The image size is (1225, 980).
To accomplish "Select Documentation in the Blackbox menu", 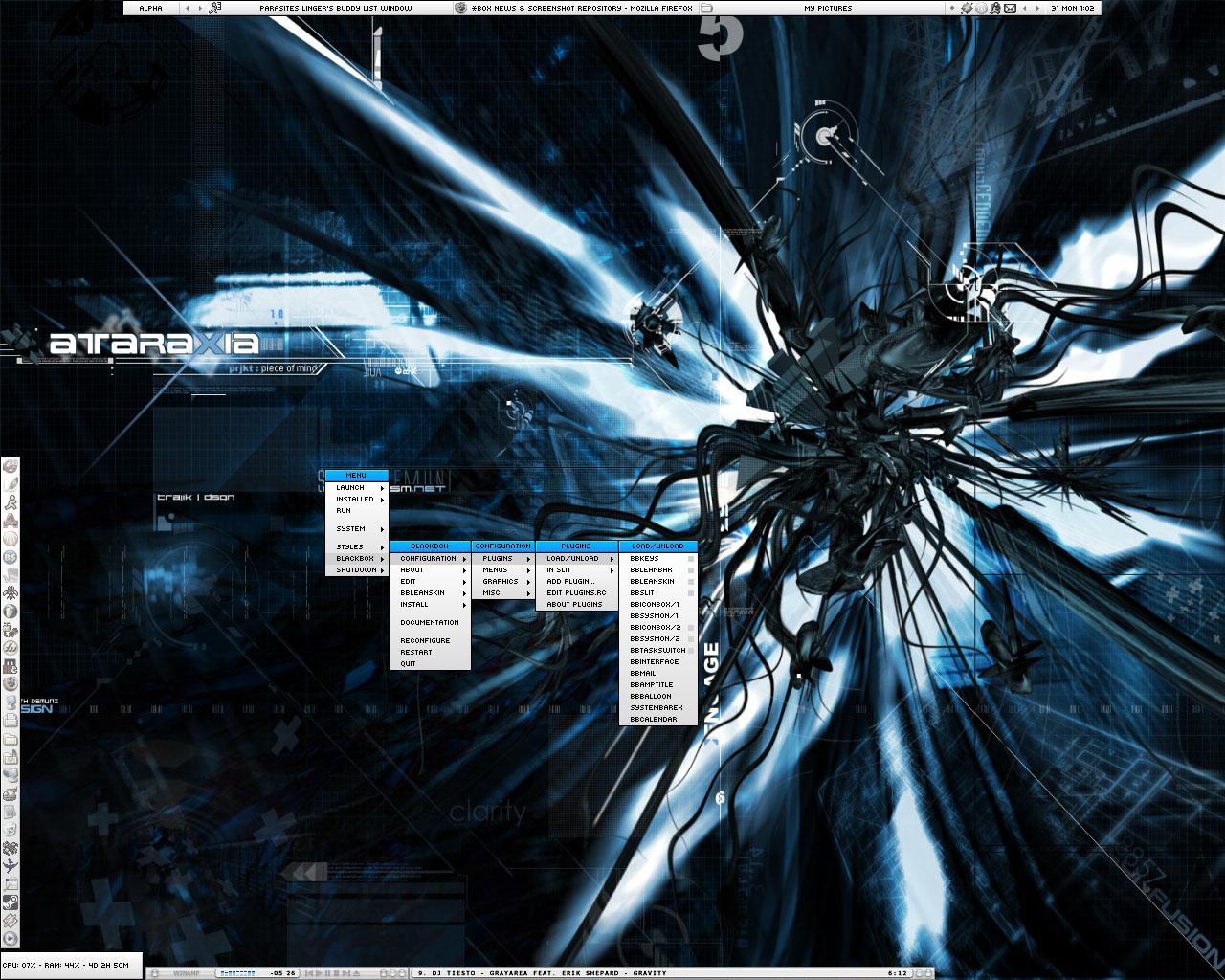I will pyautogui.click(x=430, y=623).
